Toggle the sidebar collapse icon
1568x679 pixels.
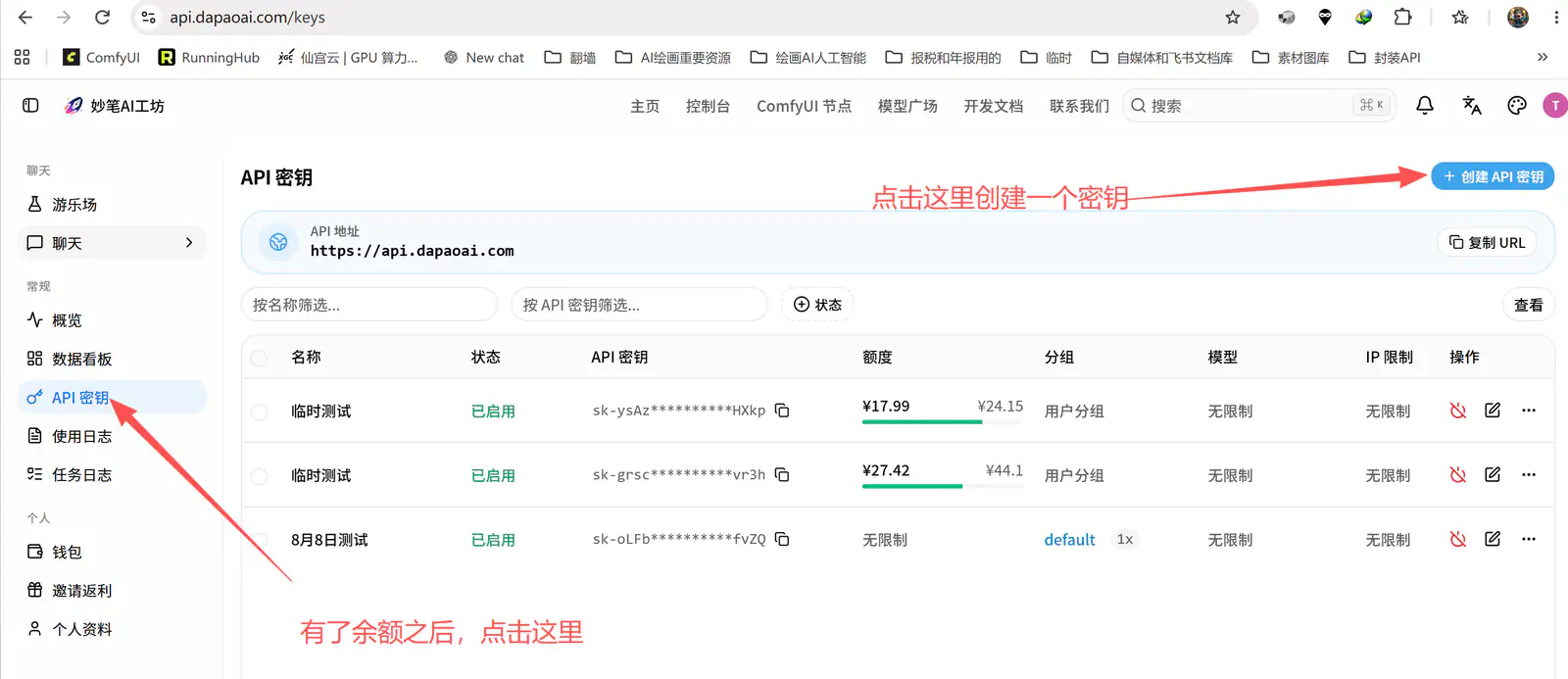[30, 105]
